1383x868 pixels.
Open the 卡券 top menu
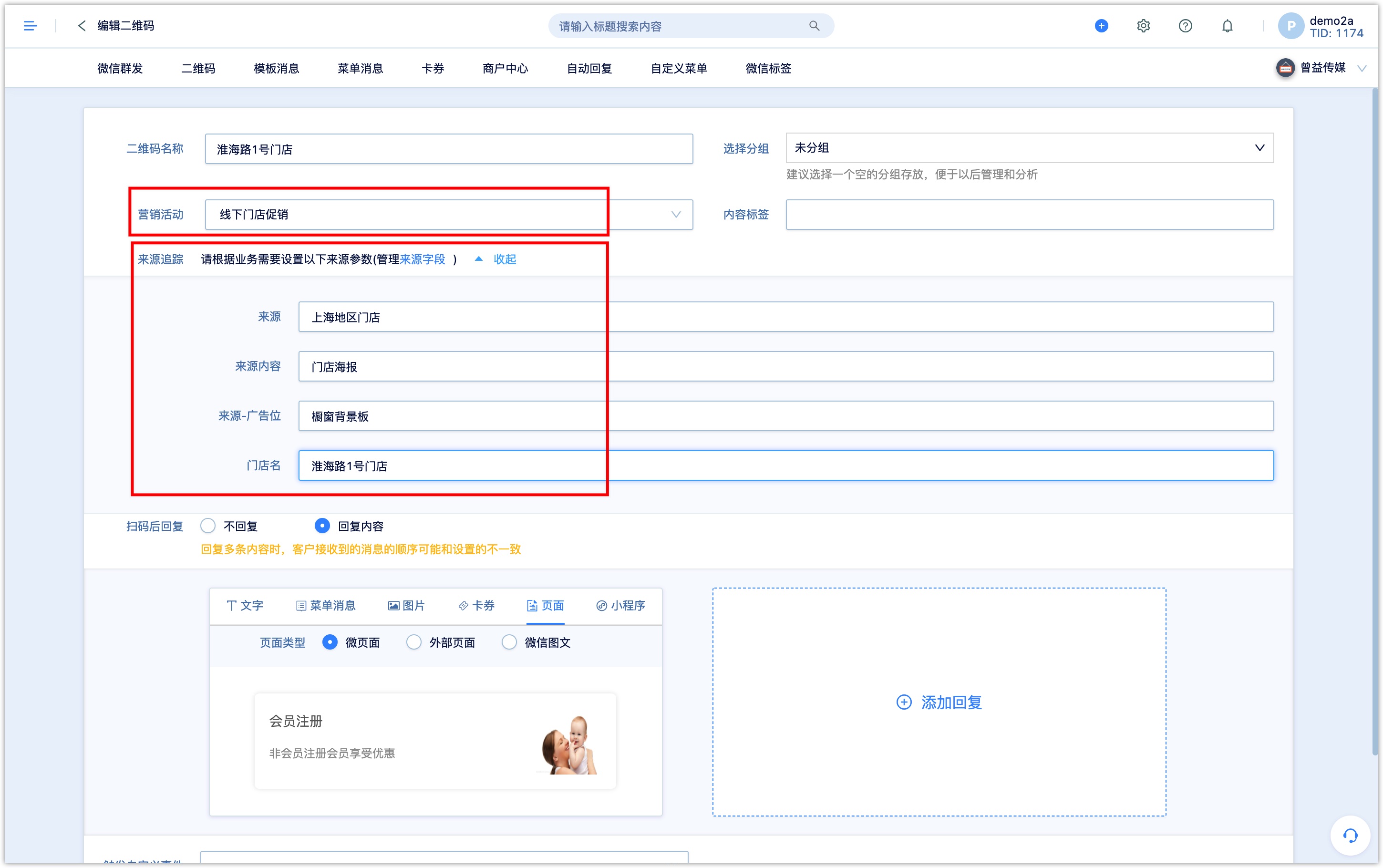tap(433, 68)
